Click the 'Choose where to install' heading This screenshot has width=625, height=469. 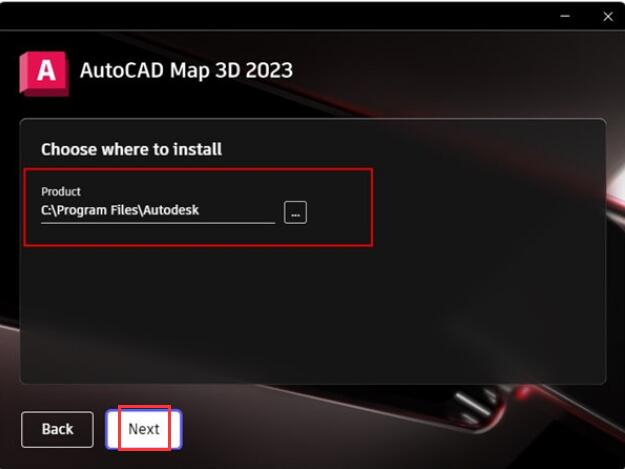click(132, 149)
